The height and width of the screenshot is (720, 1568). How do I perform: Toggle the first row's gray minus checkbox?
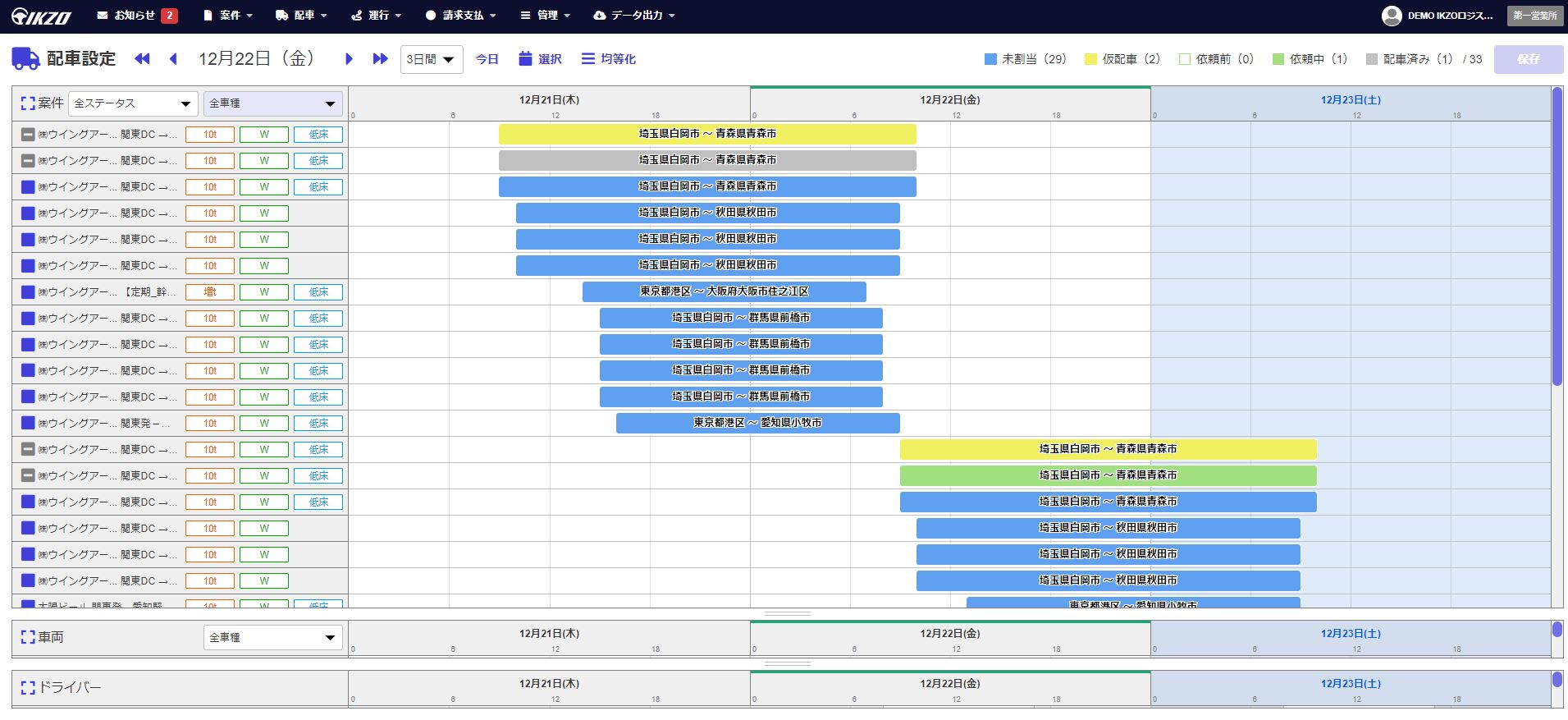[x=28, y=135]
